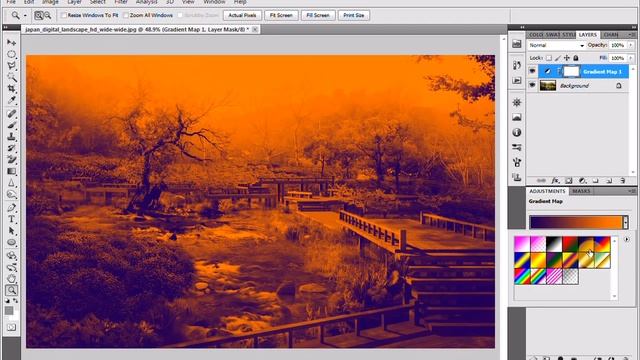Viewport: 640px width, 360px height.
Task: Select the Clone Stamp tool
Action: (11, 137)
